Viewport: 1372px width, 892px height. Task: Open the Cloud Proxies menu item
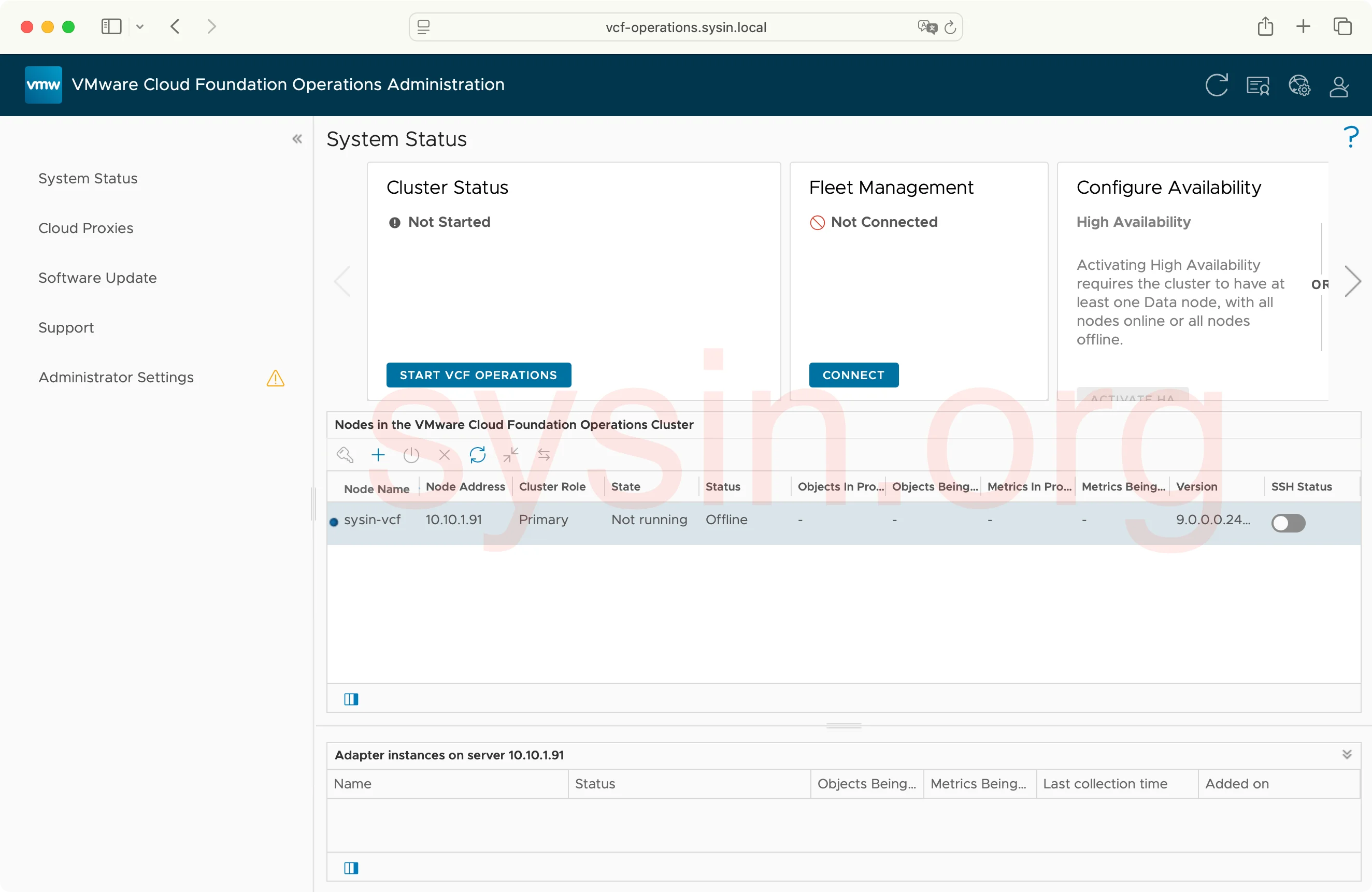(x=85, y=228)
